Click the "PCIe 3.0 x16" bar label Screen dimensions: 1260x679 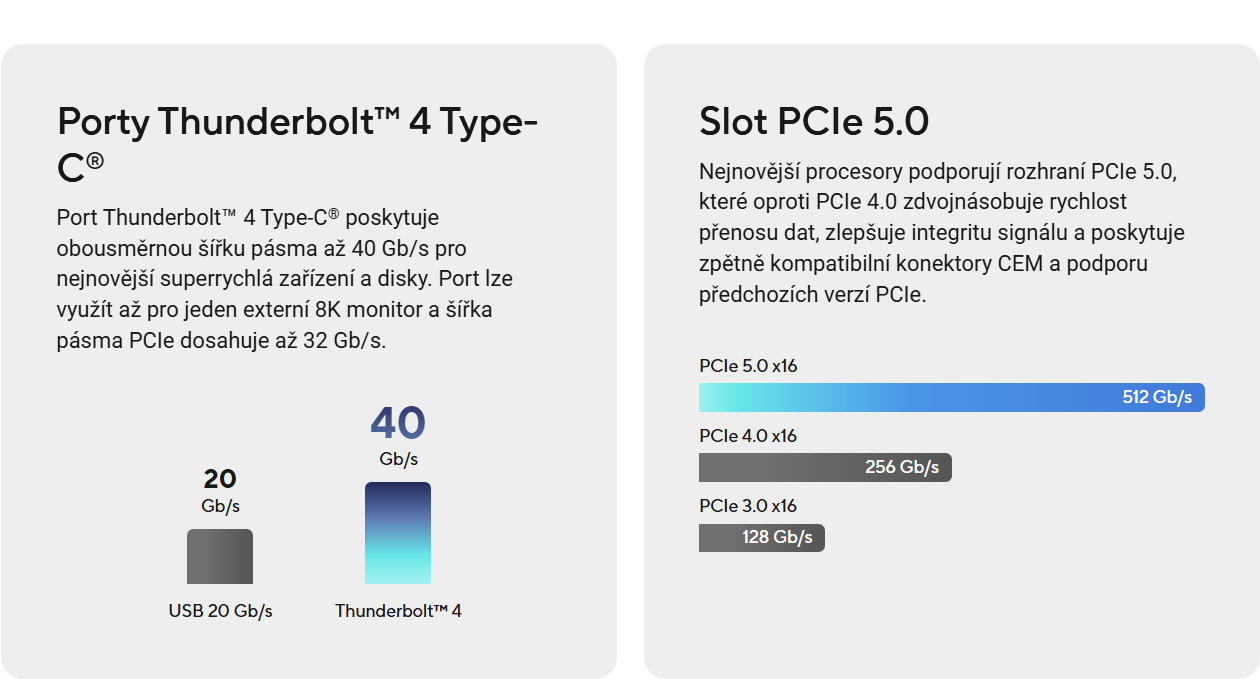tap(748, 506)
